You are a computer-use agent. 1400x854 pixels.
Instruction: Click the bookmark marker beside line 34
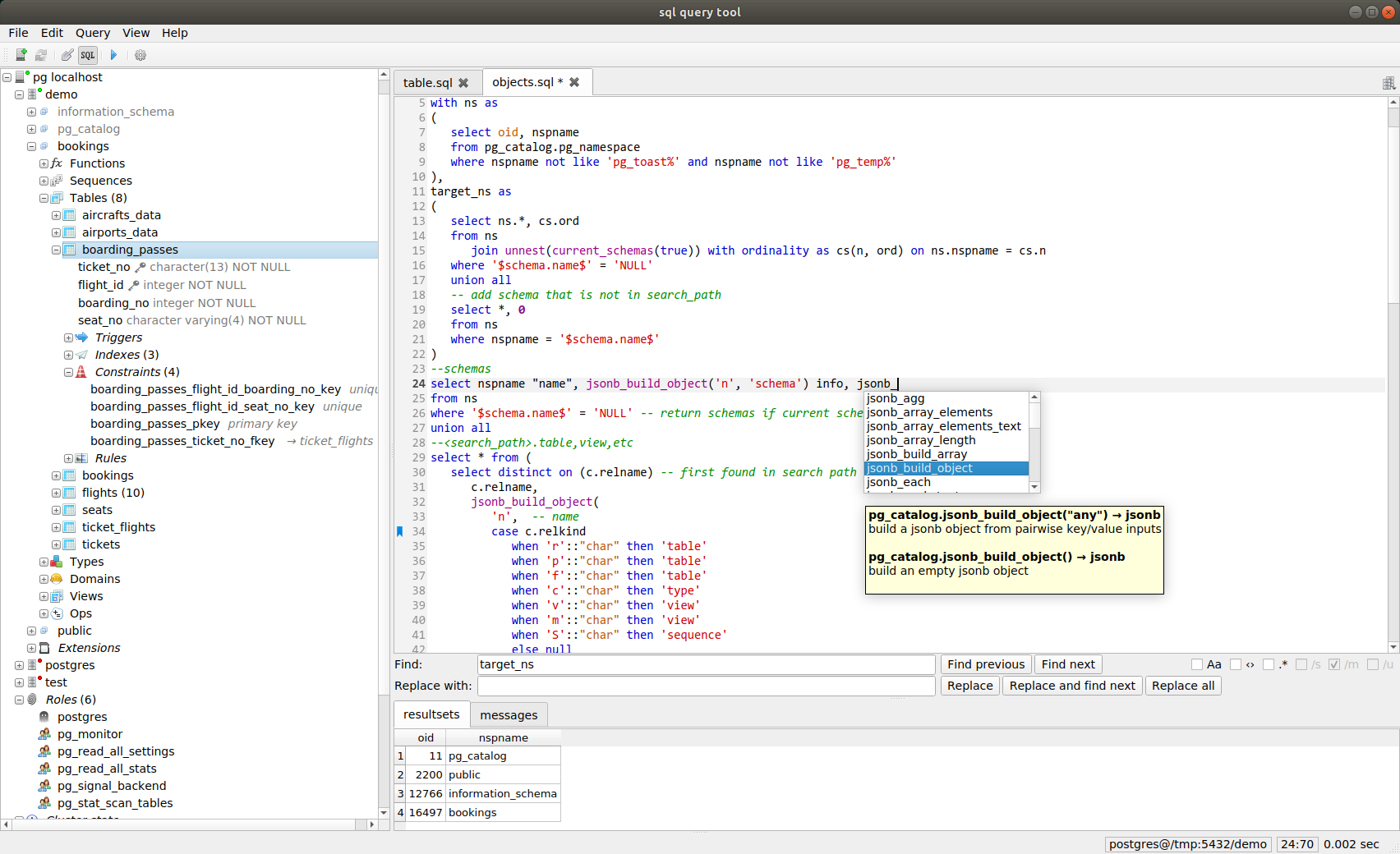pos(400,531)
